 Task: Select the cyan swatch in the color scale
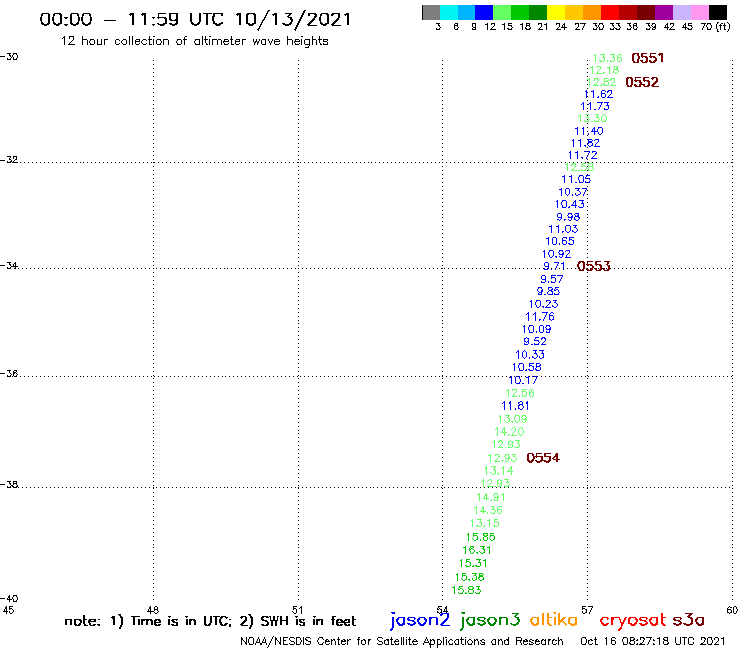(x=449, y=12)
